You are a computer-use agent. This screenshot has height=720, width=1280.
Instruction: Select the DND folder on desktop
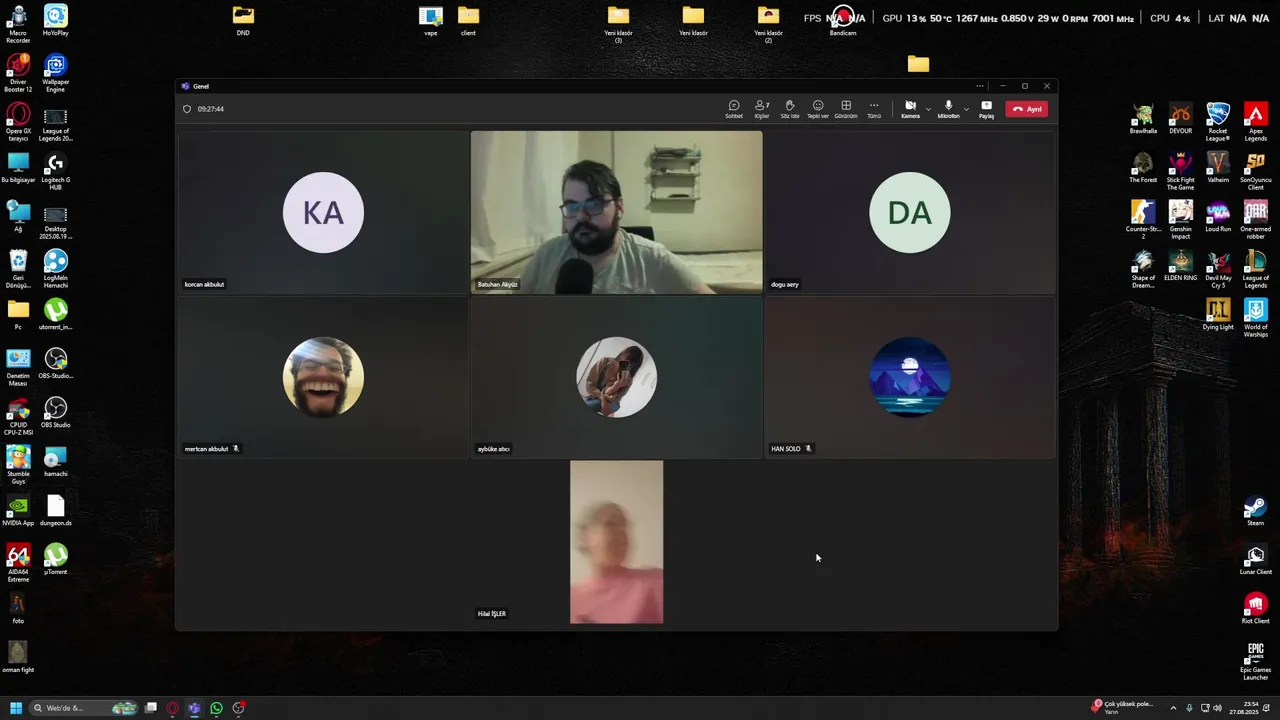(243, 20)
